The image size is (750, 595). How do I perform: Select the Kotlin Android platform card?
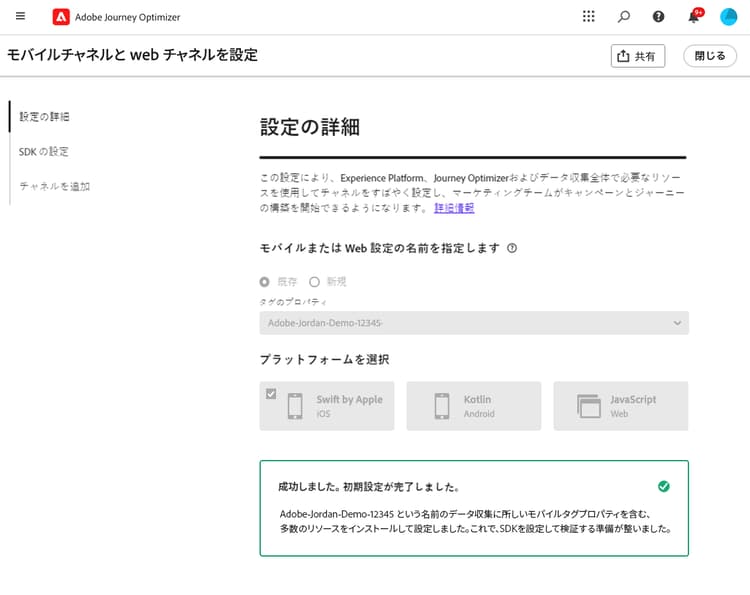[x=474, y=406]
